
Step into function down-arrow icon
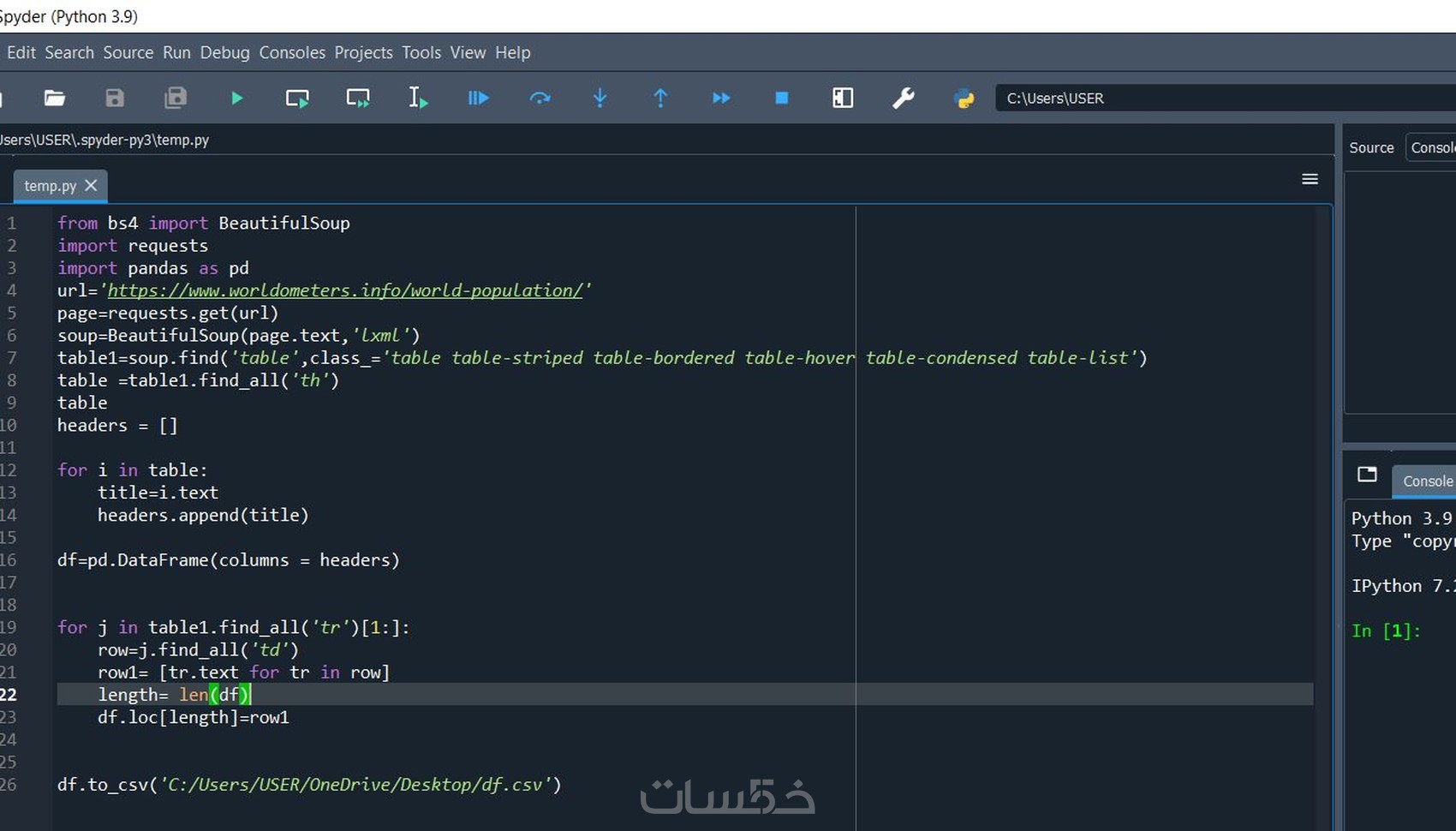click(600, 99)
